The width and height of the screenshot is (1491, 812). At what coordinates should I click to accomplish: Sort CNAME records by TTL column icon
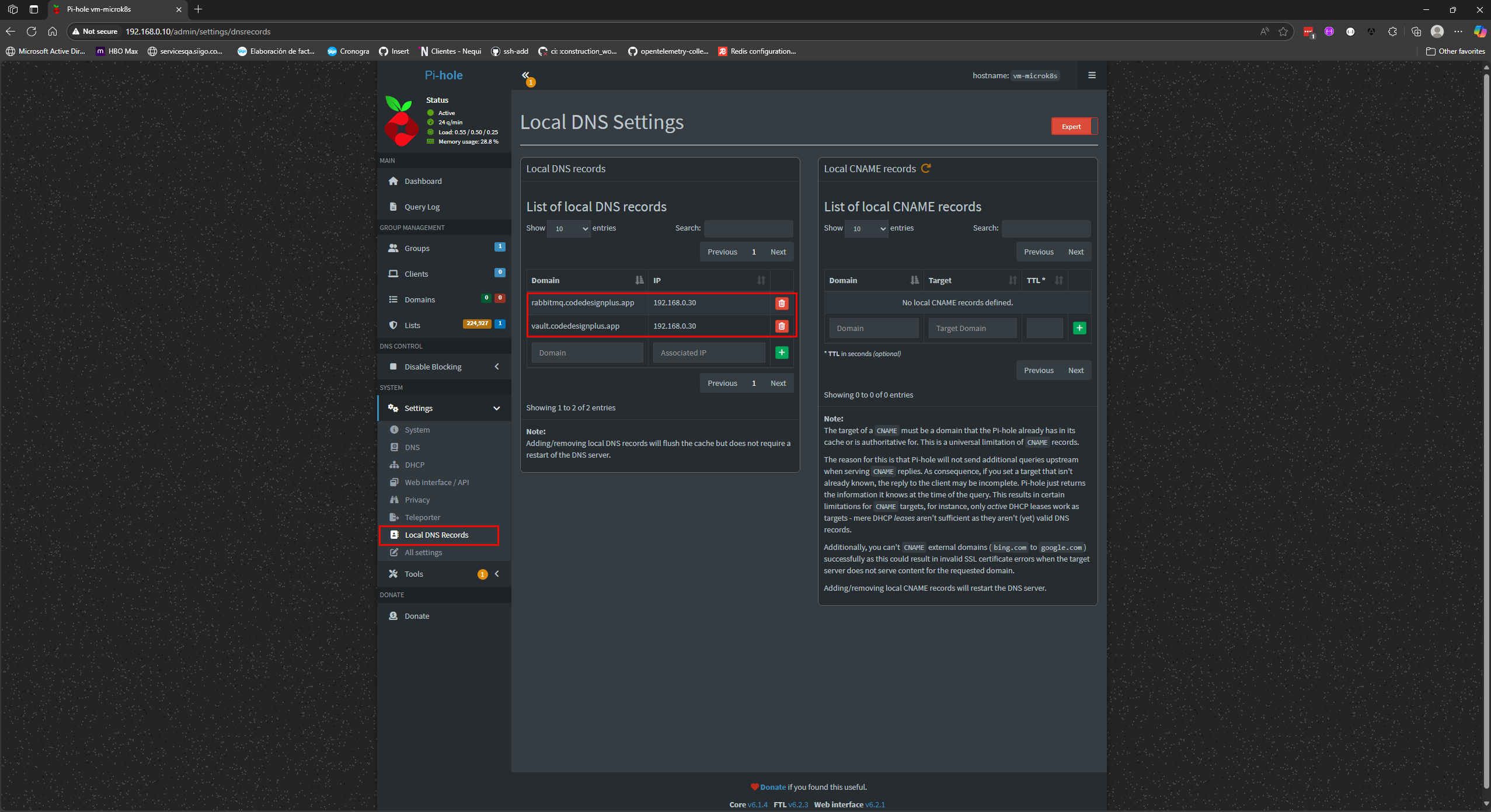[x=1058, y=280]
